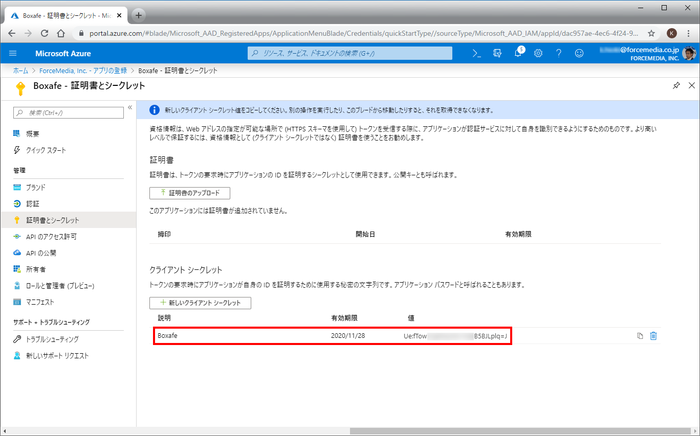Open Azure help question mark
The image size is (700, 436).
pos(558,54)
